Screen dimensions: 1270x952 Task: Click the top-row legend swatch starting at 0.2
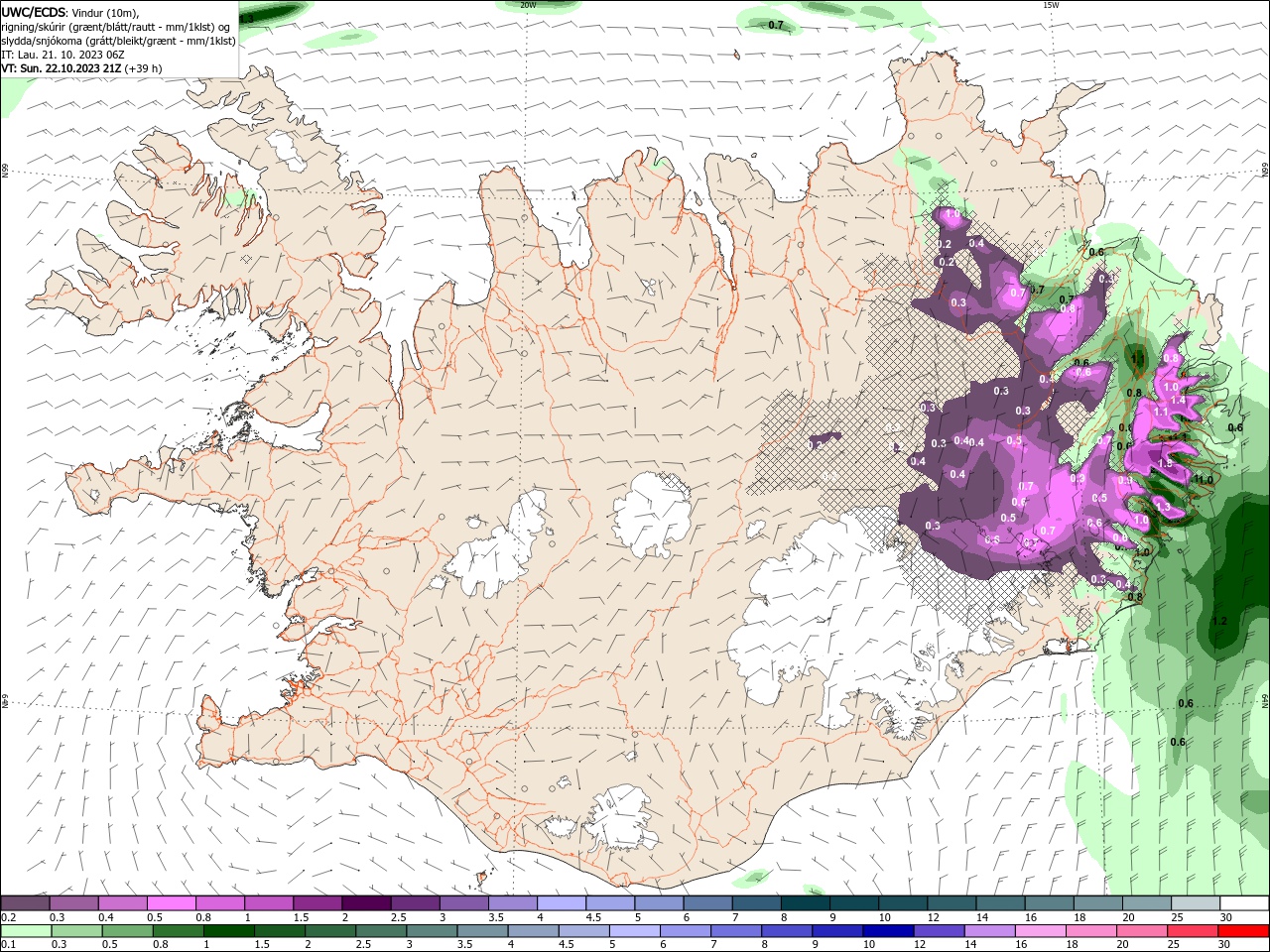[x=26, y=903]
